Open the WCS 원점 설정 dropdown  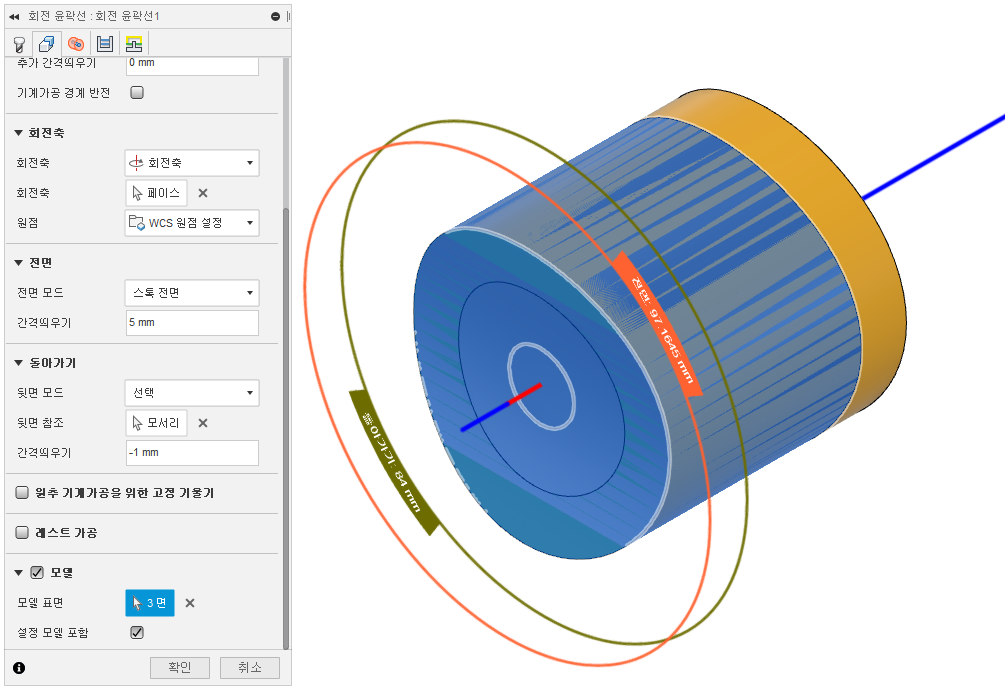[x=192, y=222]
